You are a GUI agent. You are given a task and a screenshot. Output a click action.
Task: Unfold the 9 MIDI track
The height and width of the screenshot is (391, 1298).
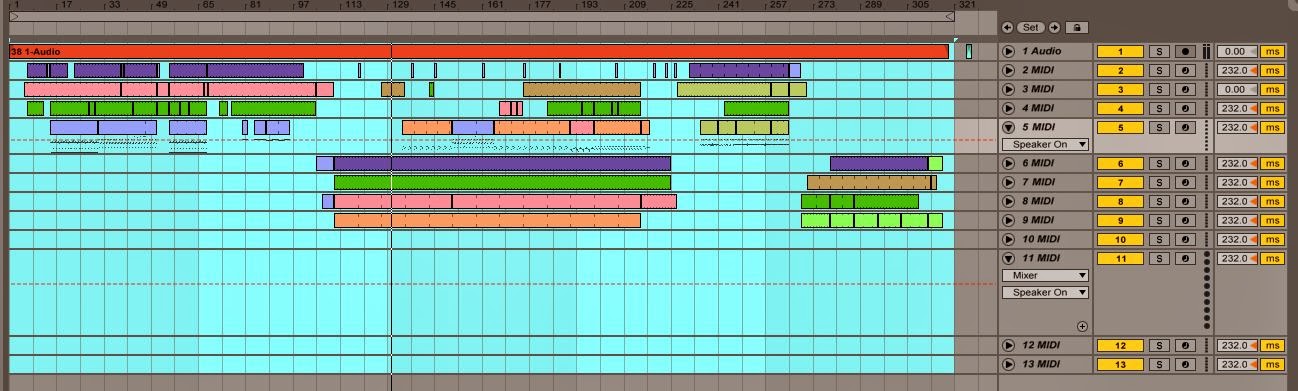[1009, 220]
